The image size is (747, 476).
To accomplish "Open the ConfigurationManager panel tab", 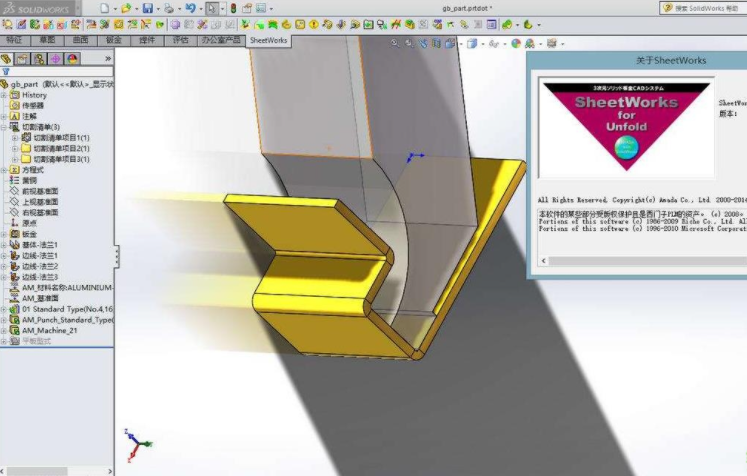I will (x=39, y=59).
